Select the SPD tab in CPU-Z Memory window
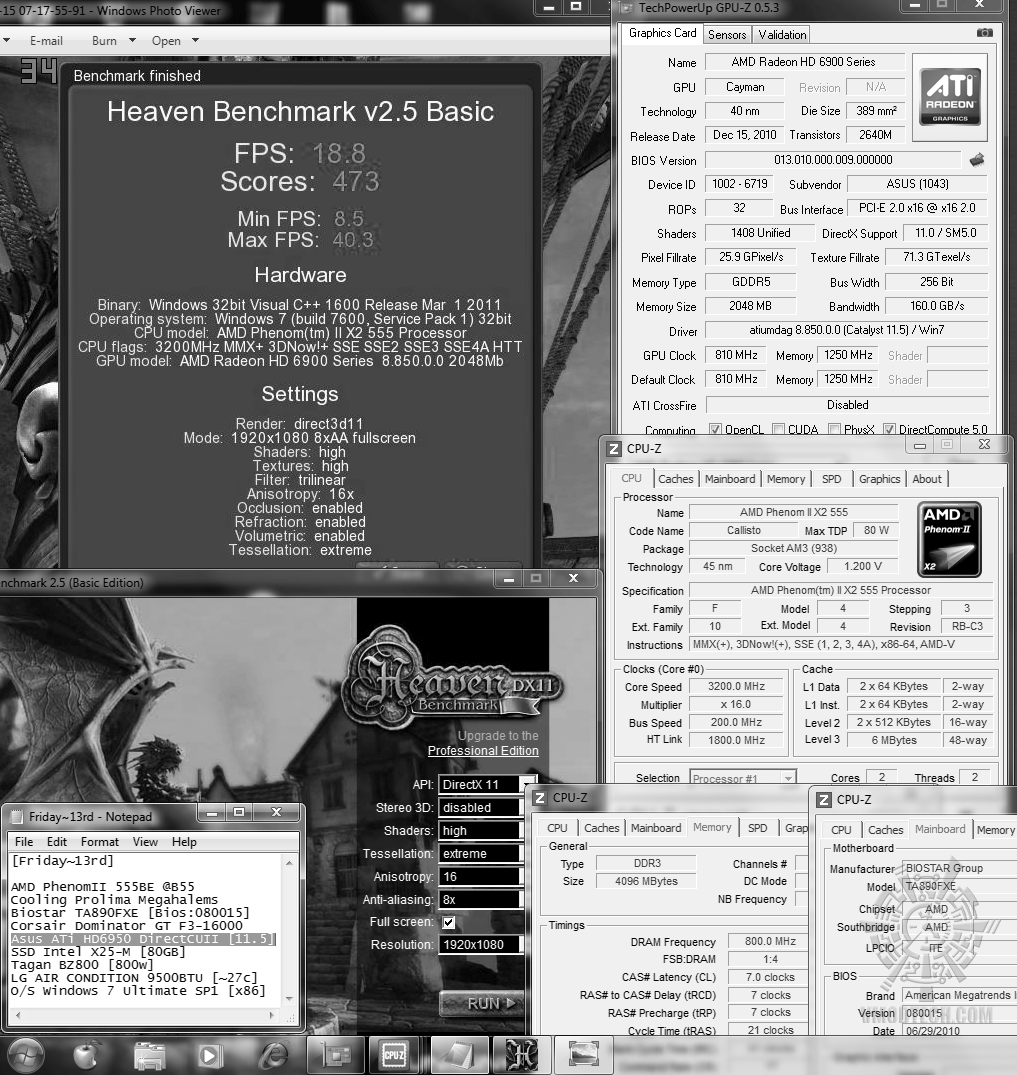This screenshot has height=1075, width=1017. pyautogui.click(x=757, y=828)
